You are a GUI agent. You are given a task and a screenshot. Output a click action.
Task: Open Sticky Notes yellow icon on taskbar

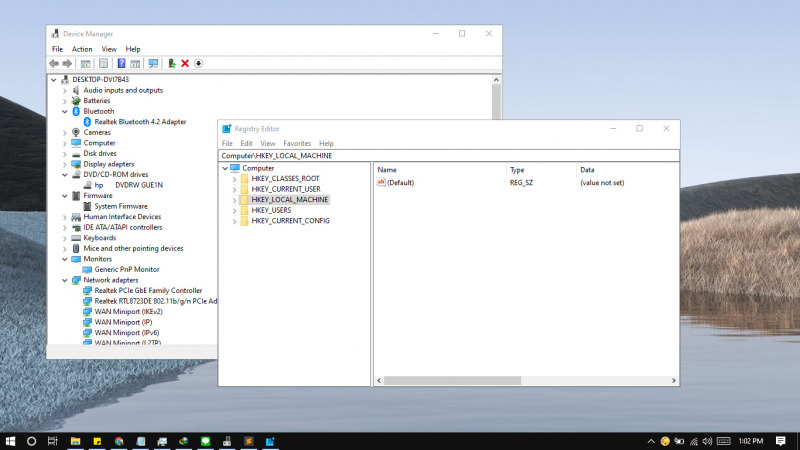point(97,441)
